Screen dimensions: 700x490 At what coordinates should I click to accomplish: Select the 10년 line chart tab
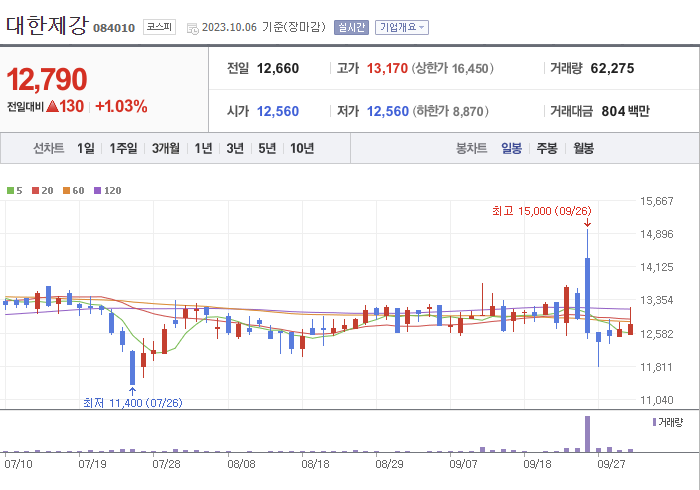coord(302,148)
